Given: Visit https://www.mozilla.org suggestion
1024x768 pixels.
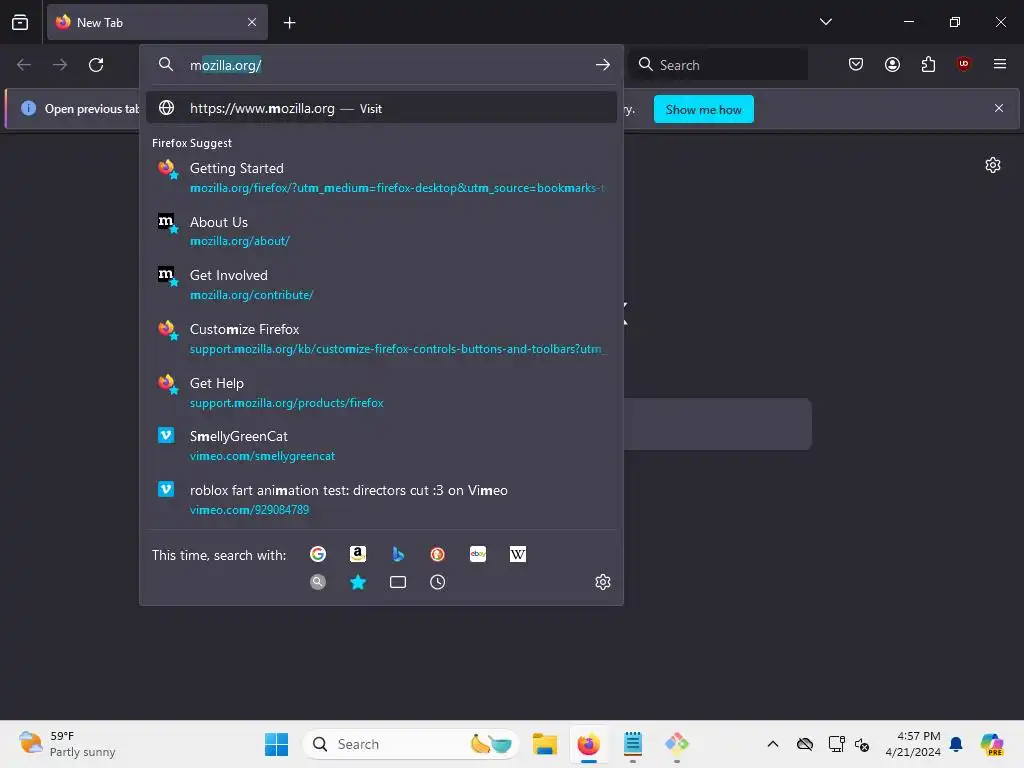Looking at the screenshot, I should click(x=381, y=108).
